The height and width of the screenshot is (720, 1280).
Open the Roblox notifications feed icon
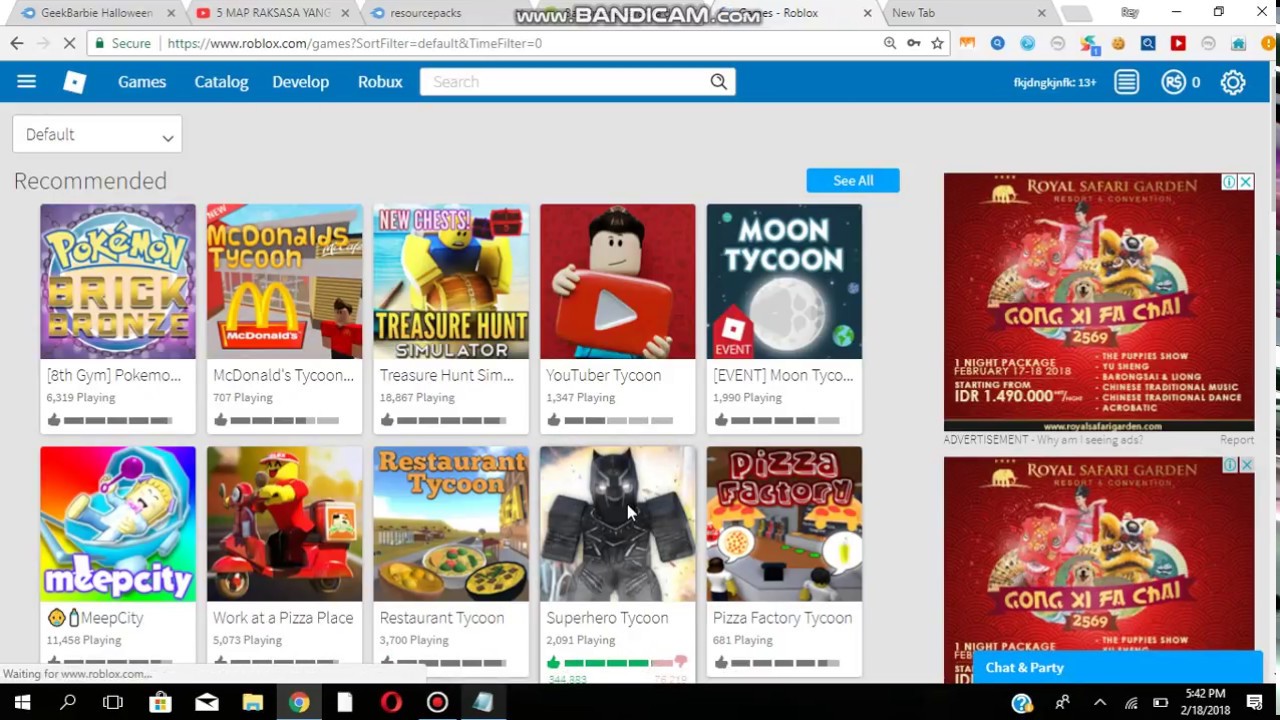[x=1127, y=82]
